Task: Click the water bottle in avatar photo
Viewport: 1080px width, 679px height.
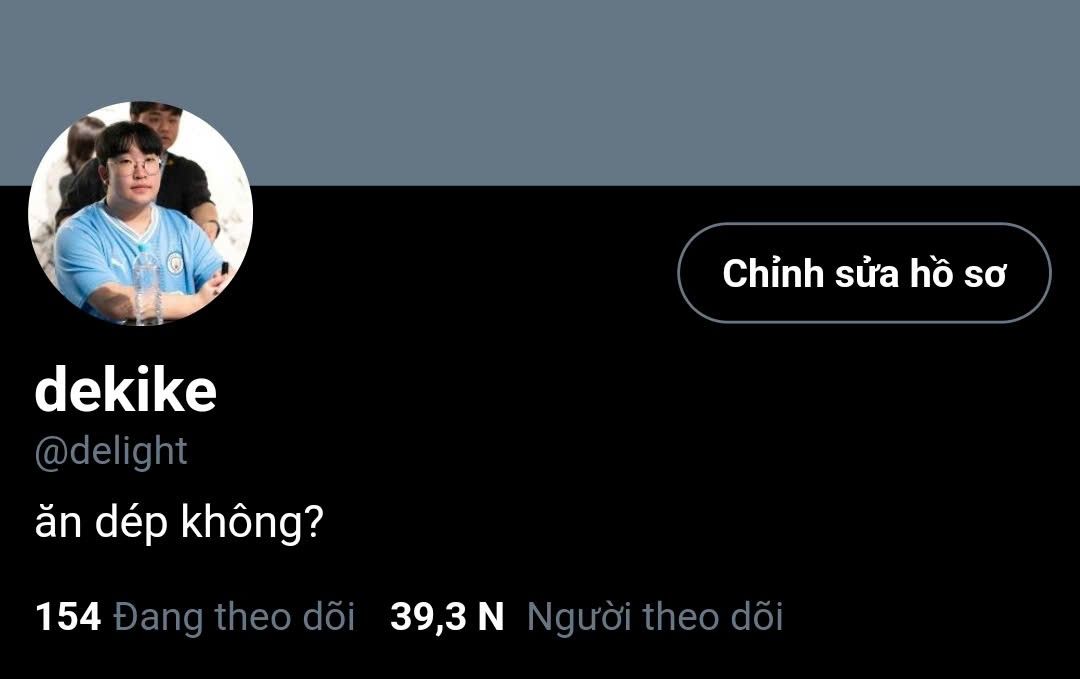Action: coord(147,284)
